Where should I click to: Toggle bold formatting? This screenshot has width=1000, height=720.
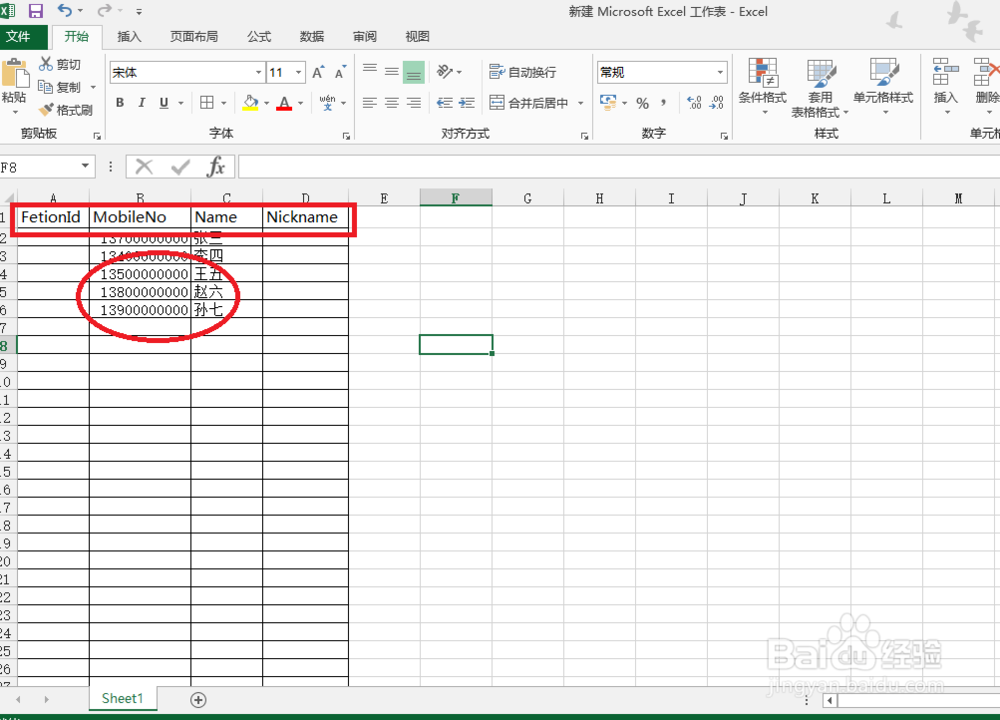(x=119, y=102)
